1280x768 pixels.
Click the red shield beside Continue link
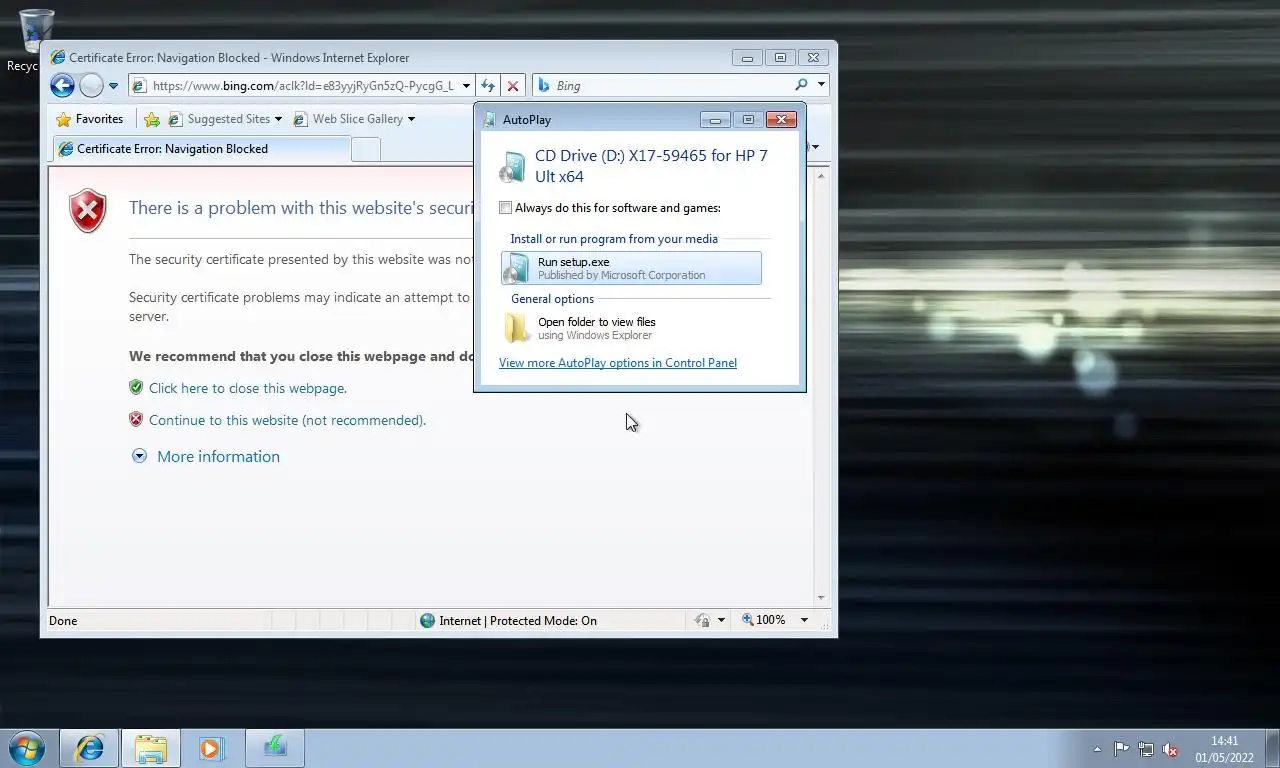[136, 419]
